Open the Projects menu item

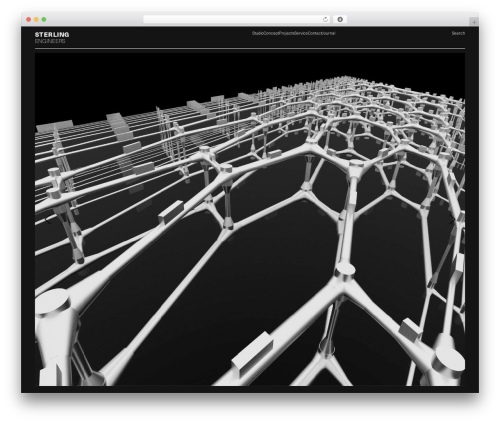click(286, 33)
